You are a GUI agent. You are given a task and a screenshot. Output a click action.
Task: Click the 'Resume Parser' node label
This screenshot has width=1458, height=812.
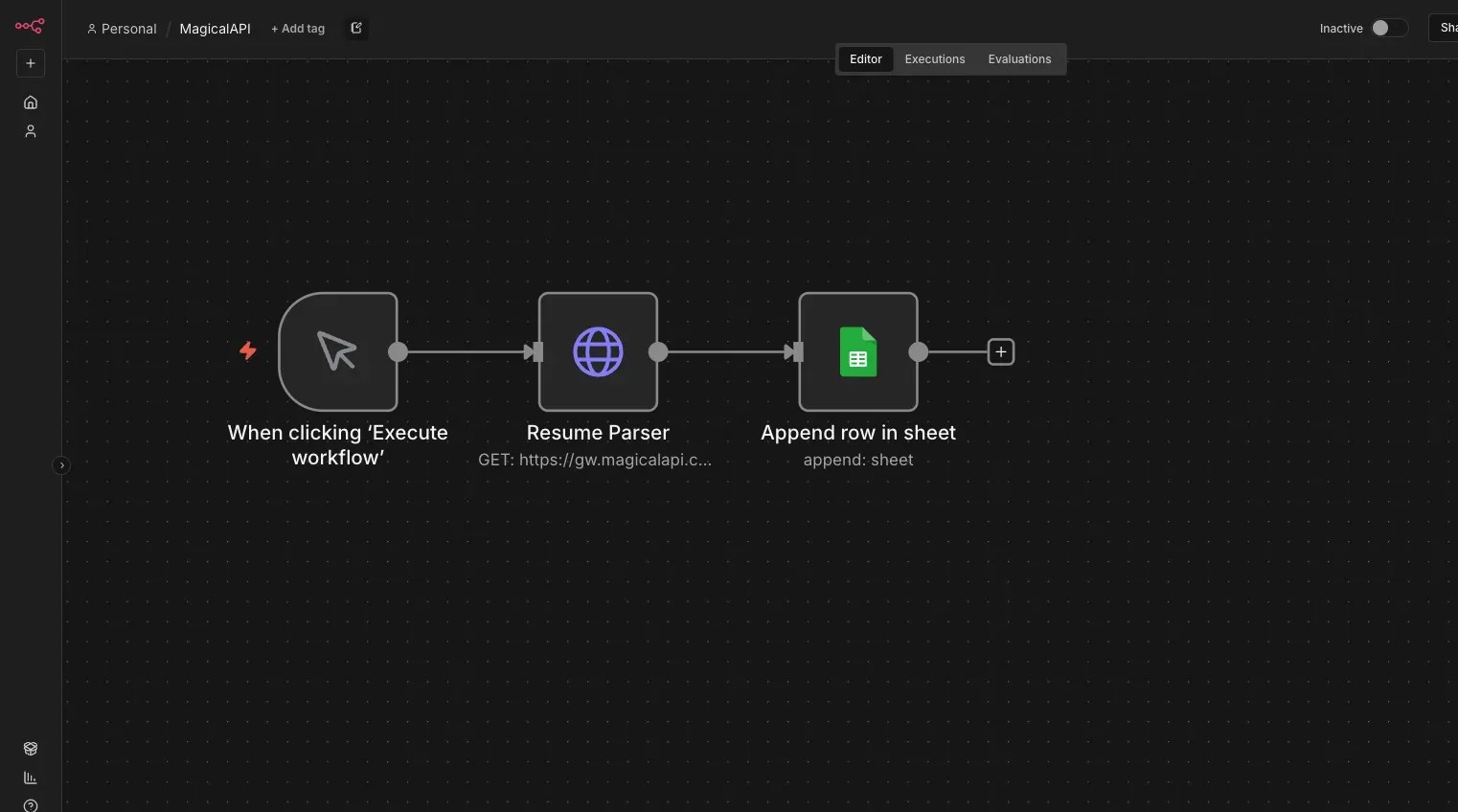[598, 433]
